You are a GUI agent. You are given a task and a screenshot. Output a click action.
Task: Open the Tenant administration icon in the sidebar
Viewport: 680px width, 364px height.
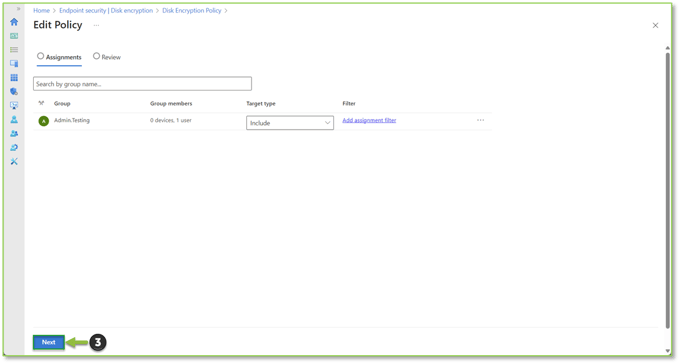tap(14, 148)
